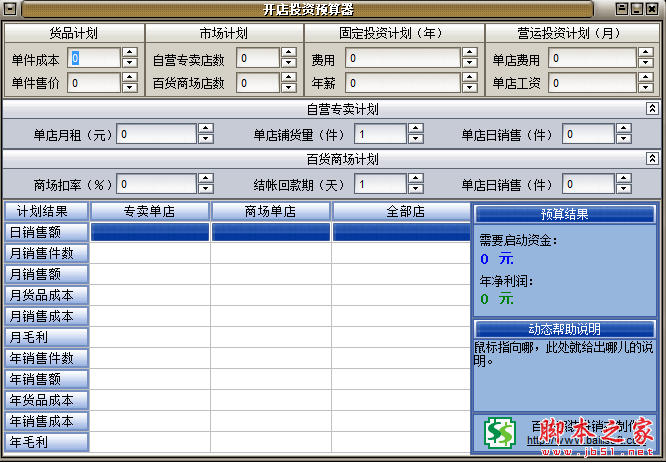Click the fixed investment 费用 field
The width and height of the screenshot is (666, 463).
pyautogui.click(x=404, y=58)
